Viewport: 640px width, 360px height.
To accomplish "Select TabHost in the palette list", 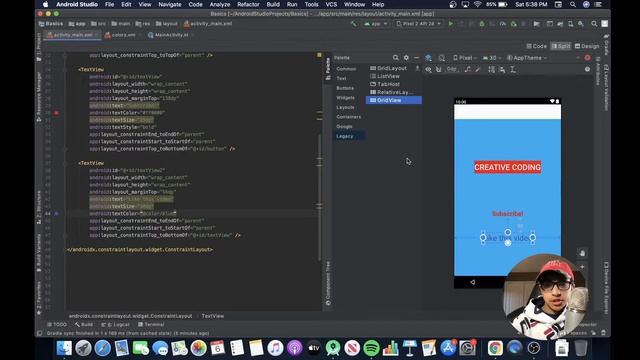I will (x=388, y=84).
